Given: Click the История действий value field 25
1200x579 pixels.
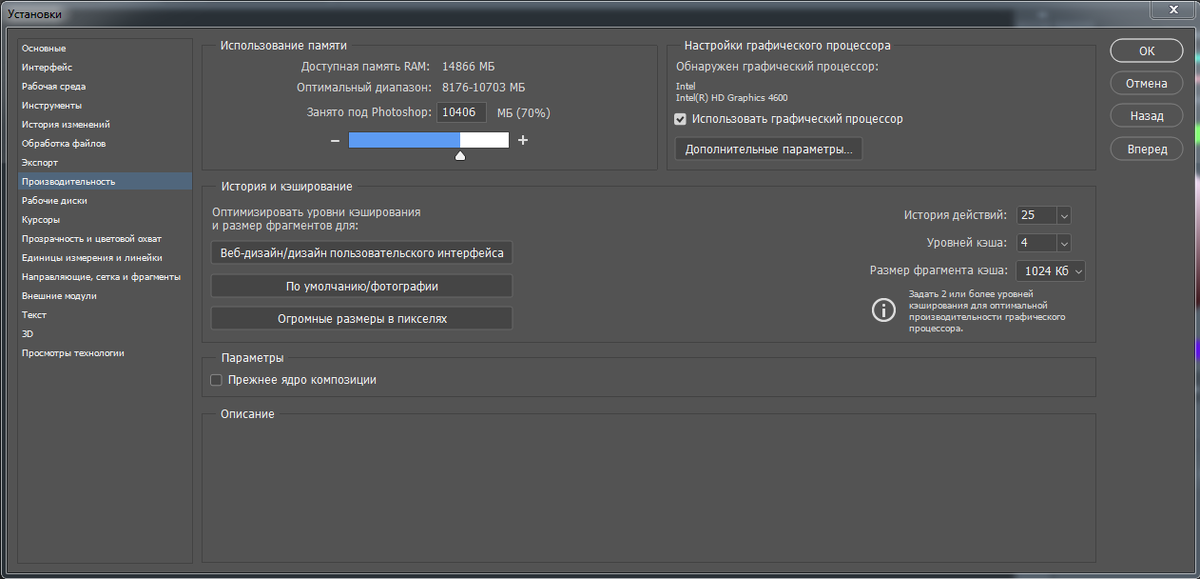Looking at the screenshot, I should 1036,215.
